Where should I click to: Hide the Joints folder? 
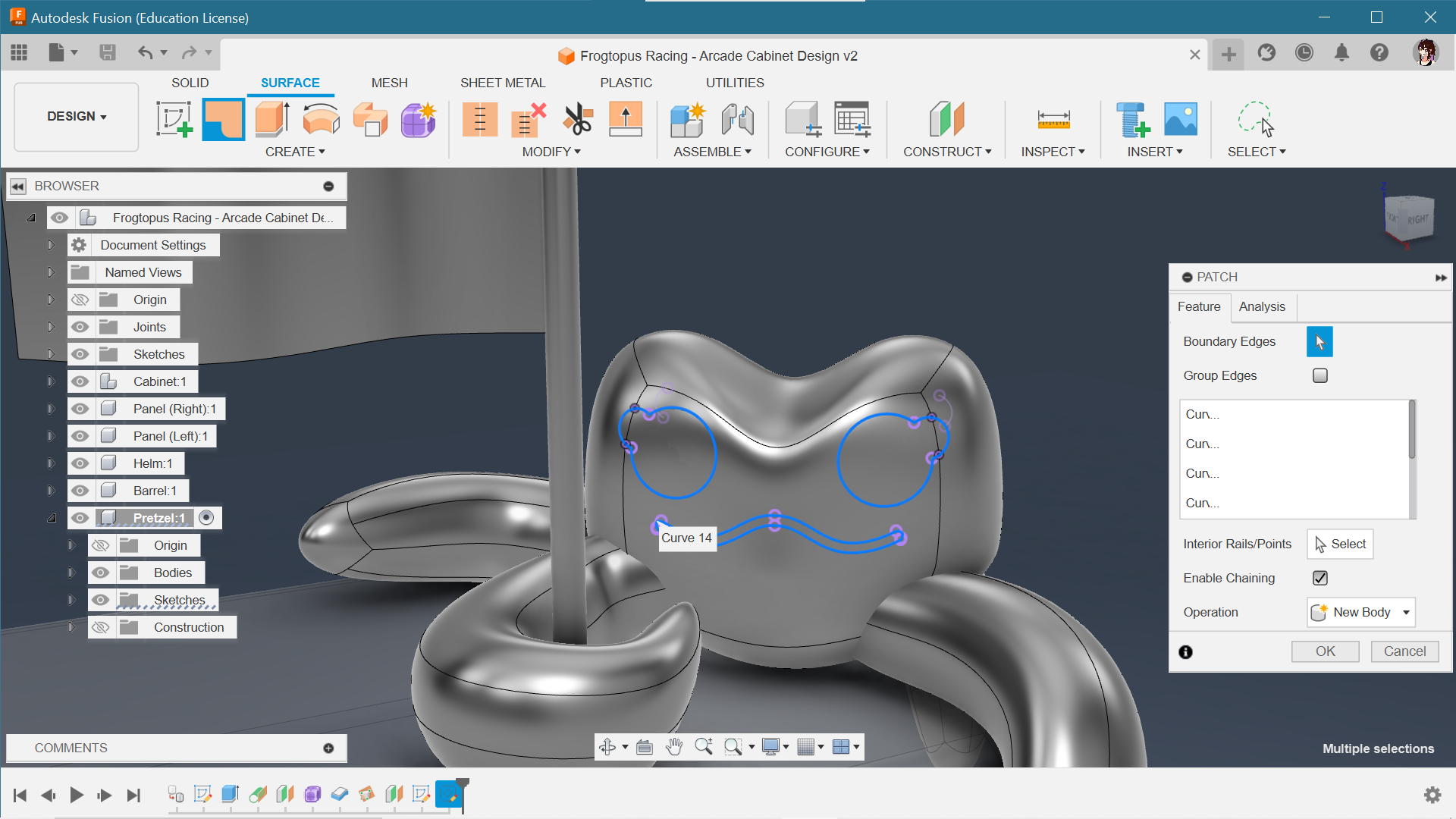[80, 327]
